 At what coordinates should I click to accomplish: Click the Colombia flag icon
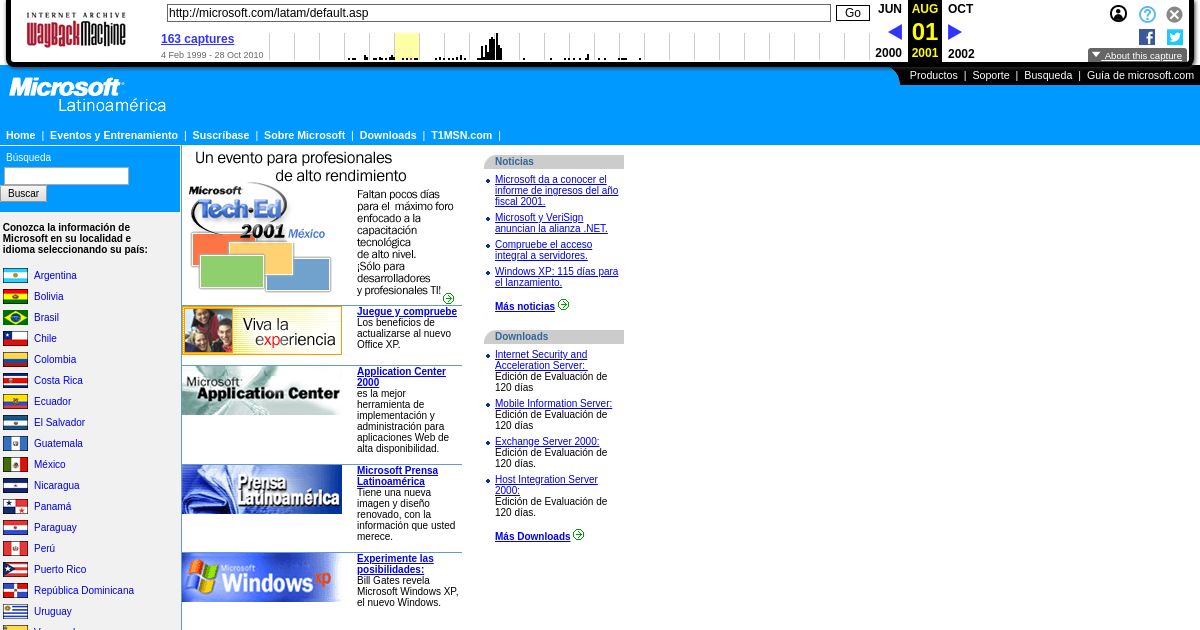click(15, 359)
